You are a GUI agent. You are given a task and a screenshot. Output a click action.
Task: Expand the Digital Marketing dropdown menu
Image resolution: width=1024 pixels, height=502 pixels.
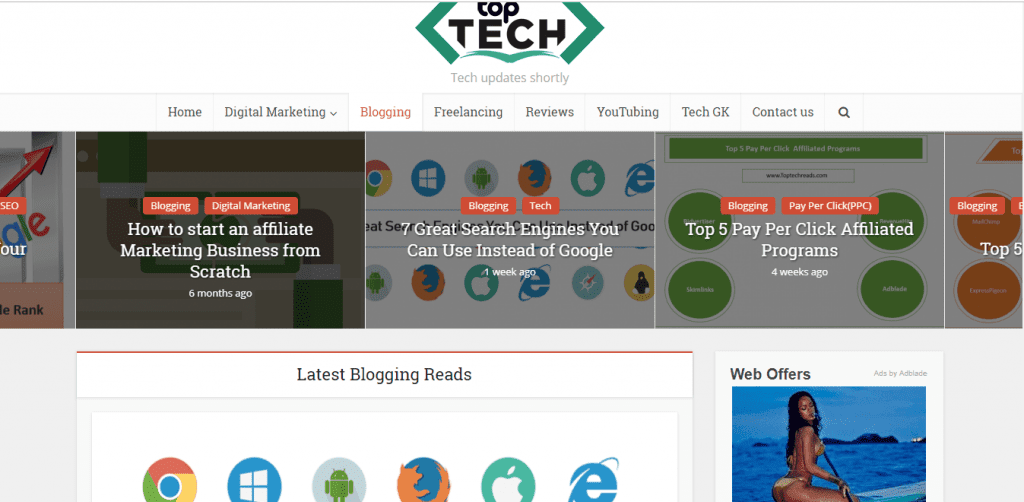click(281, 112)
